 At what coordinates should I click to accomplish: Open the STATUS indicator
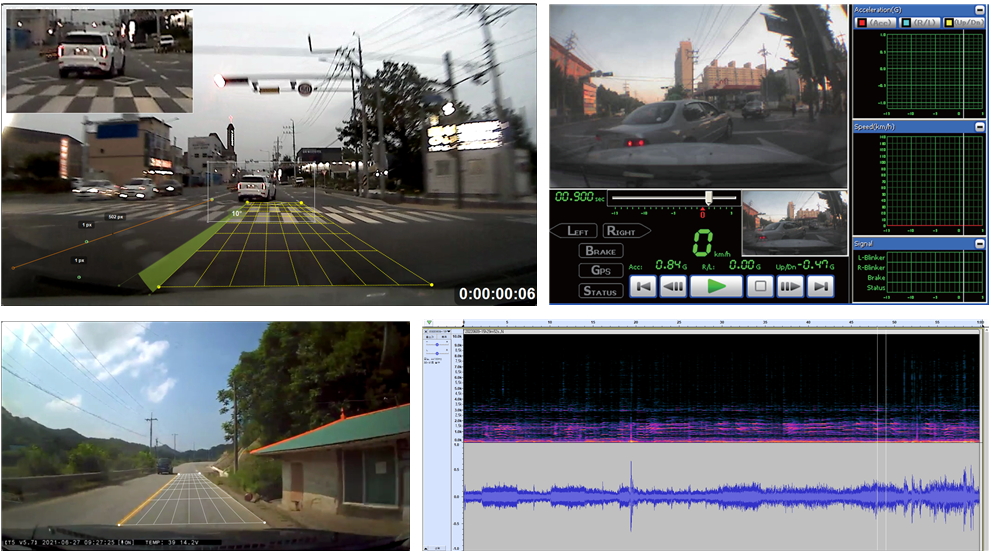(601, 291)
